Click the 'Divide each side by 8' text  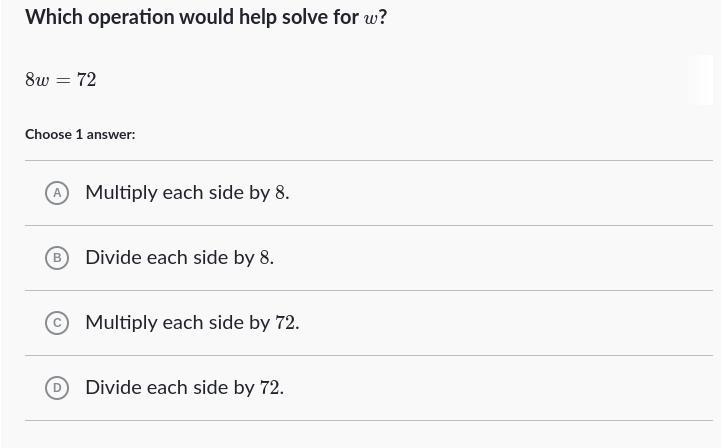coord(179,258)
